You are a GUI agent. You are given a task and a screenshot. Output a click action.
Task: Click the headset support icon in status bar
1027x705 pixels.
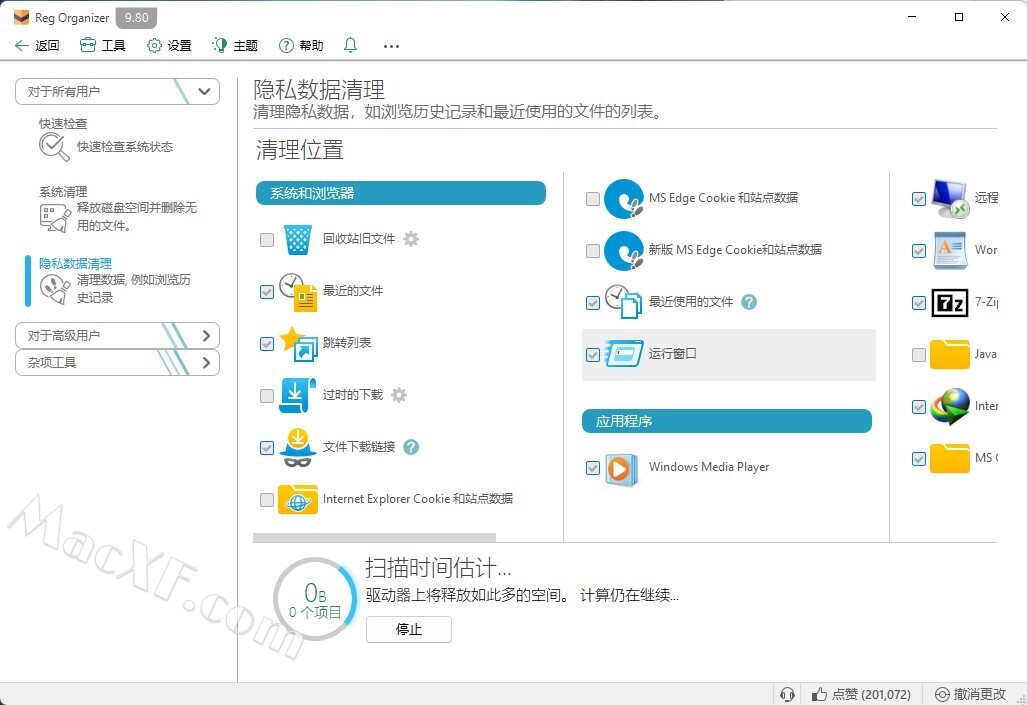(x=788, y=695)
